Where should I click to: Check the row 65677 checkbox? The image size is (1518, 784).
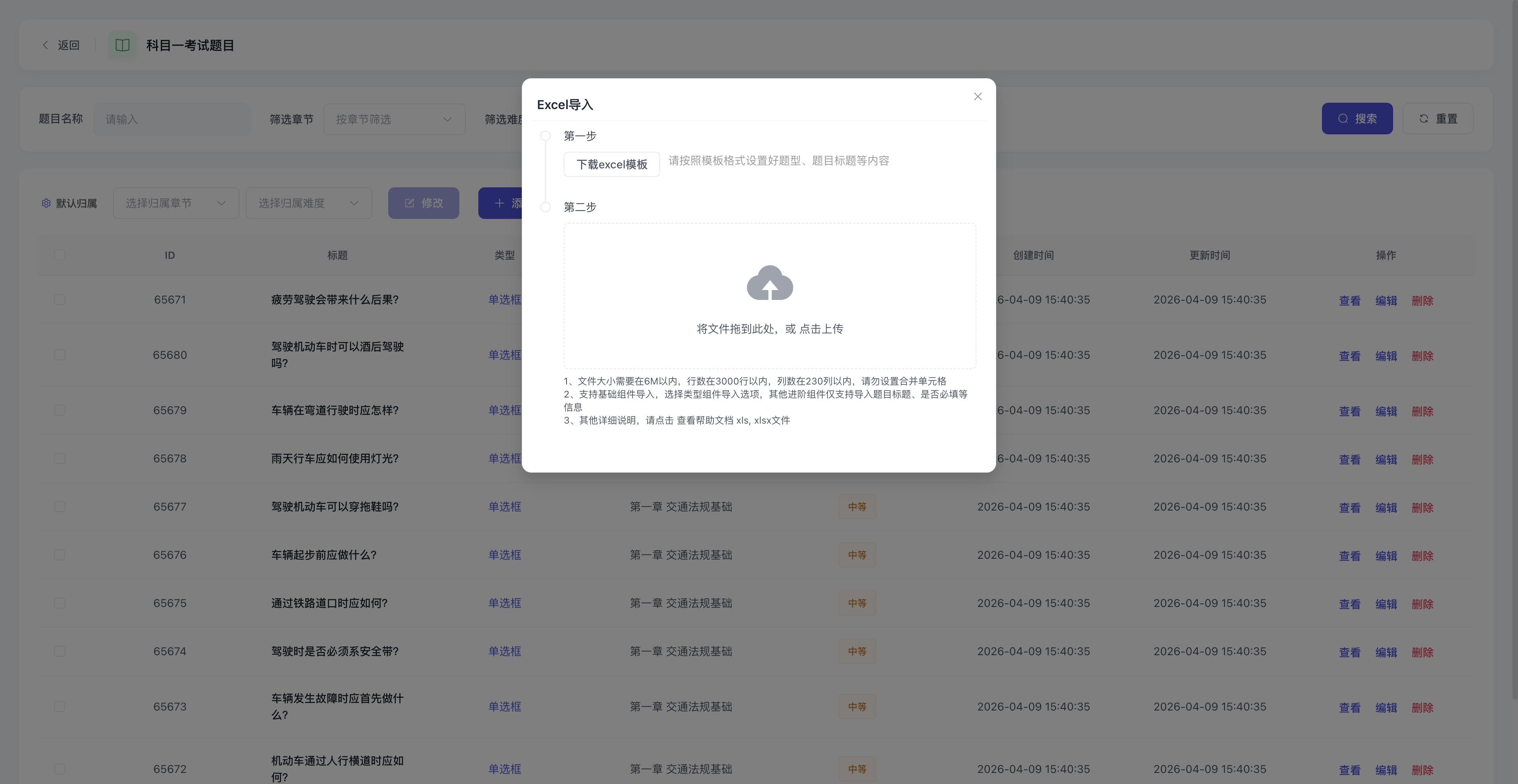tap(60, 507)
